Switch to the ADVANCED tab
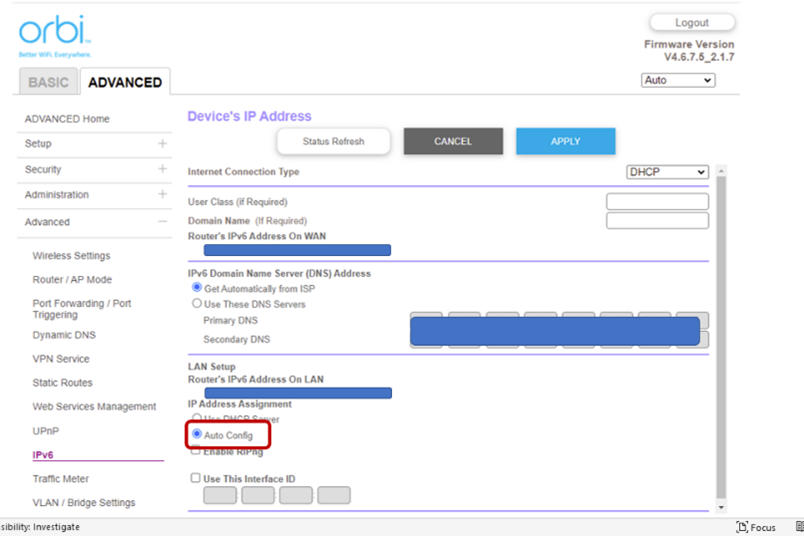The width and height of the screenshot is (804, 536). click(125, 83)
